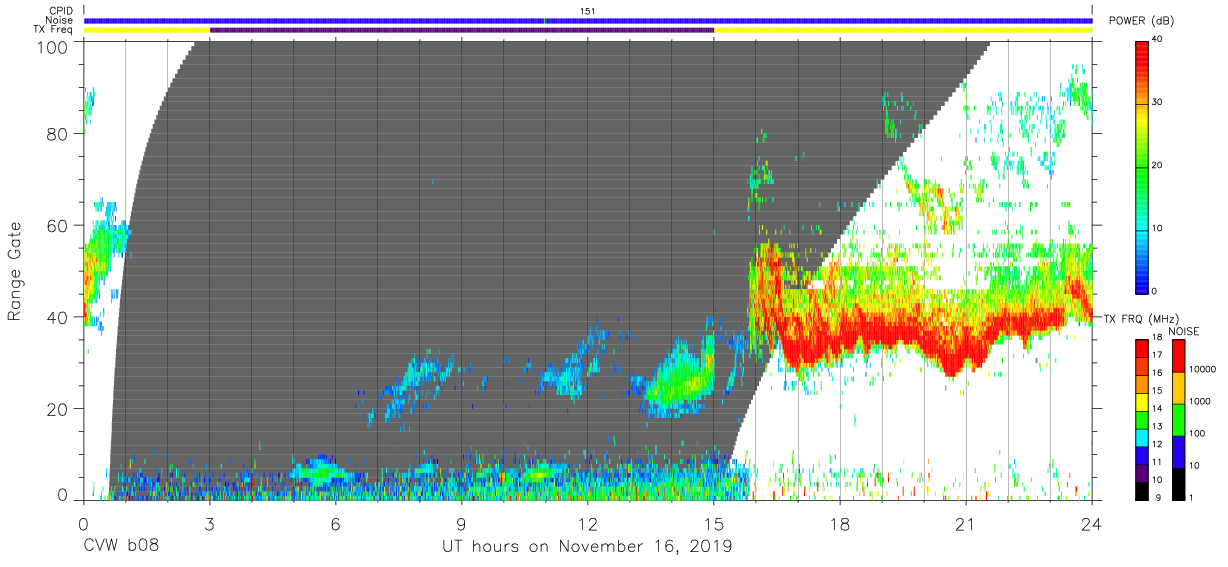
Task: Click the 24 label on the UT hours axis
Action: [1092, 522]
